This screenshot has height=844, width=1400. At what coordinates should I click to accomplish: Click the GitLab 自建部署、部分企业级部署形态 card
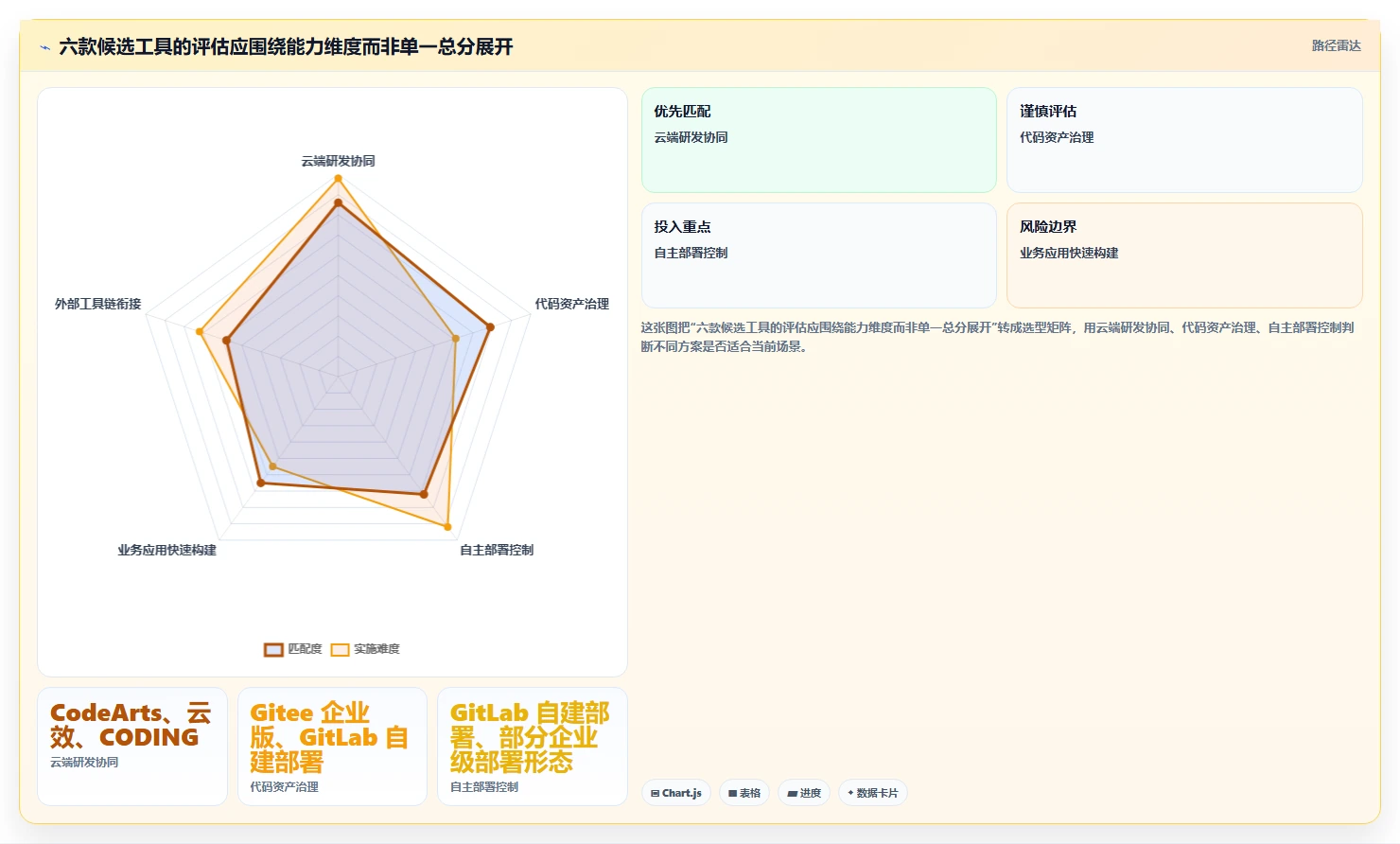tap(533, 747)
